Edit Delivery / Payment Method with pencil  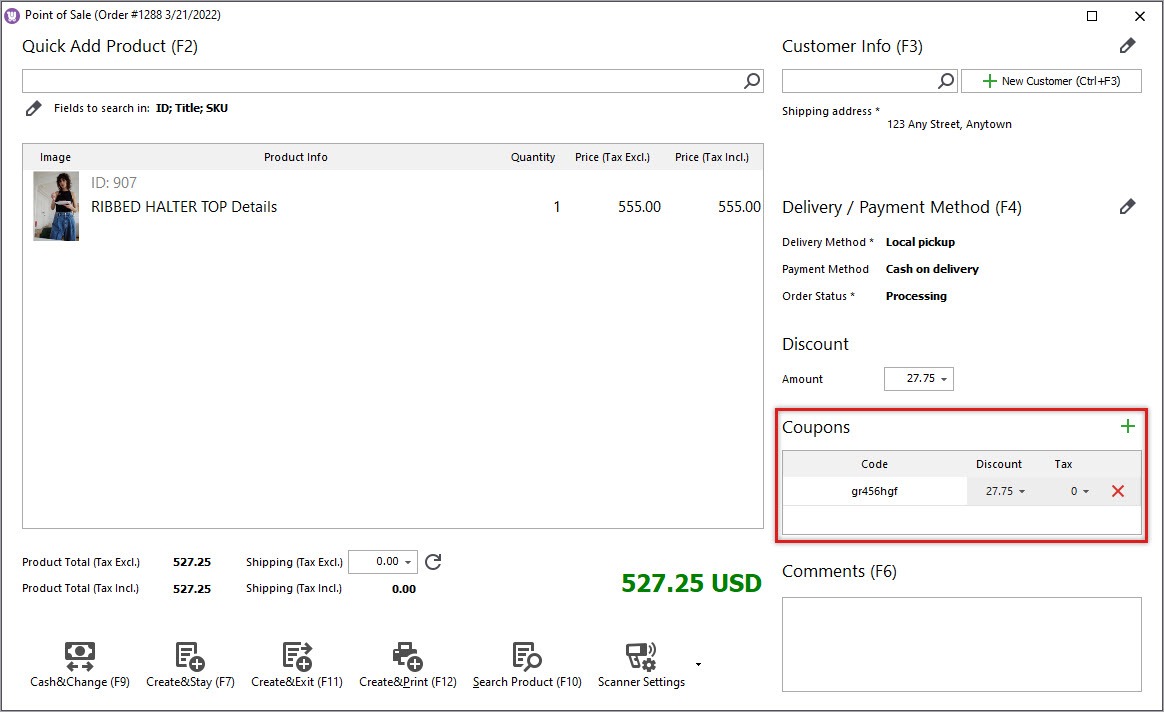1127,207
